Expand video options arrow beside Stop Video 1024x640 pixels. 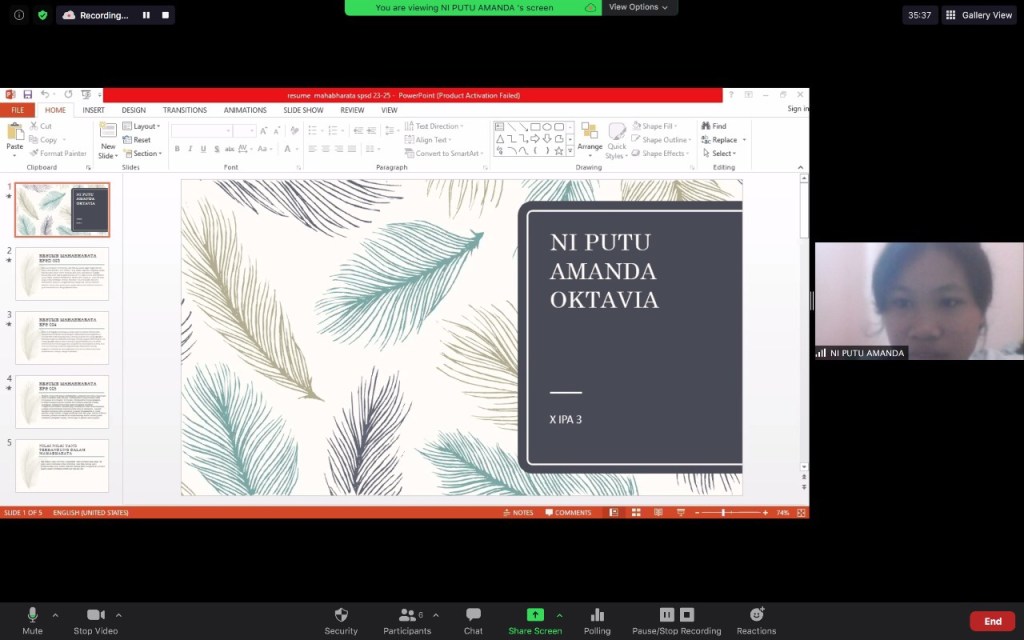pyautogui.click(x=119, y=615)
